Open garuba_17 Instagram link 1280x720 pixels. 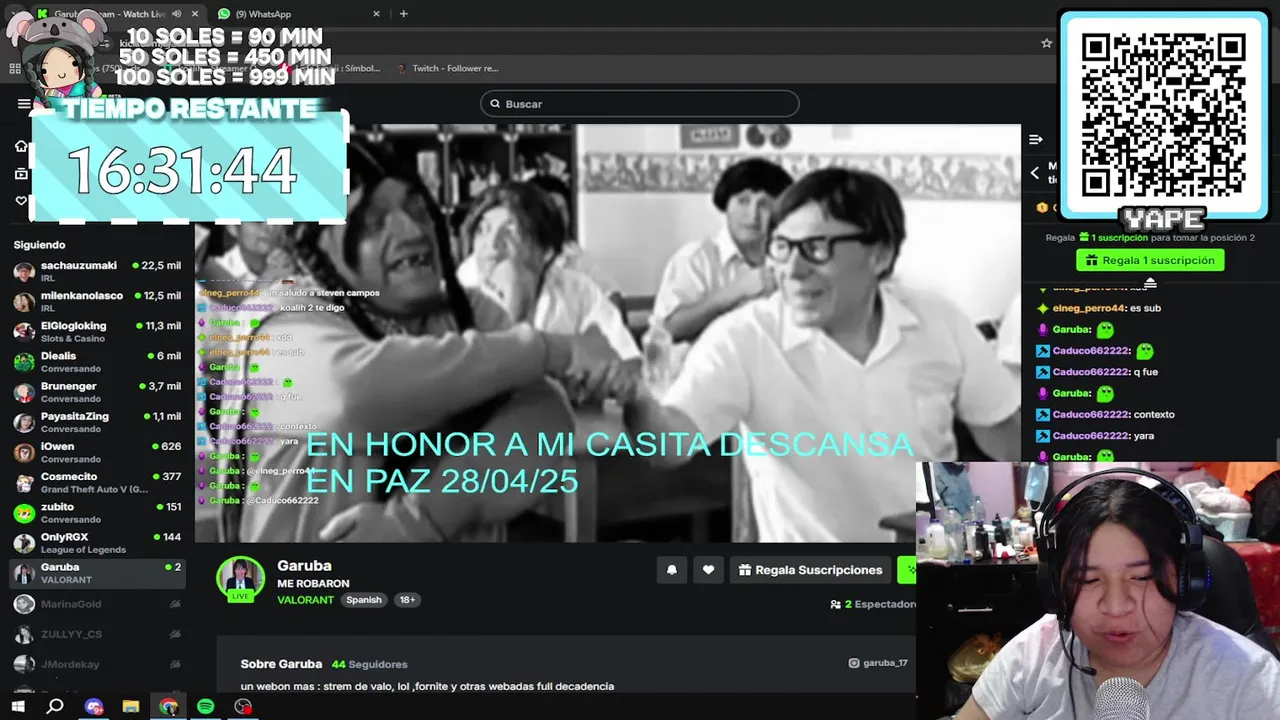(x=878, y=663)
